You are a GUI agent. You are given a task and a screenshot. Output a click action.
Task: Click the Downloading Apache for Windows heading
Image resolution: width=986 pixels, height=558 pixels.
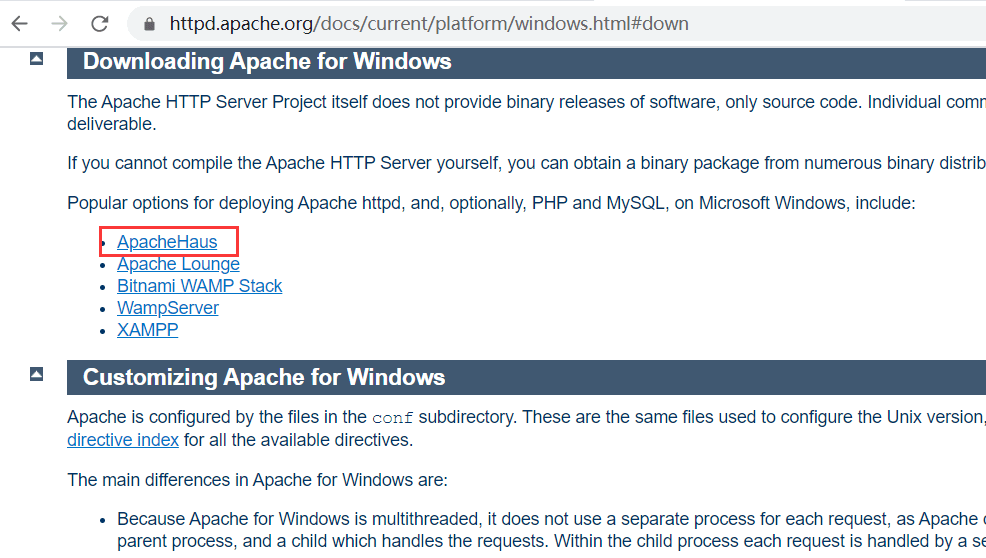(x=267, y=61)
